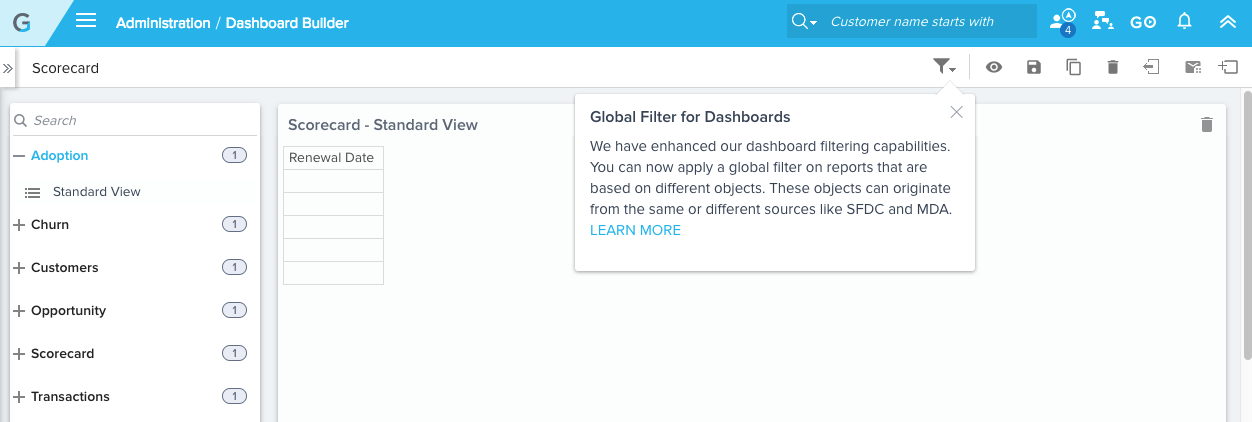Expand the Churn category

[x=19, y=225]
